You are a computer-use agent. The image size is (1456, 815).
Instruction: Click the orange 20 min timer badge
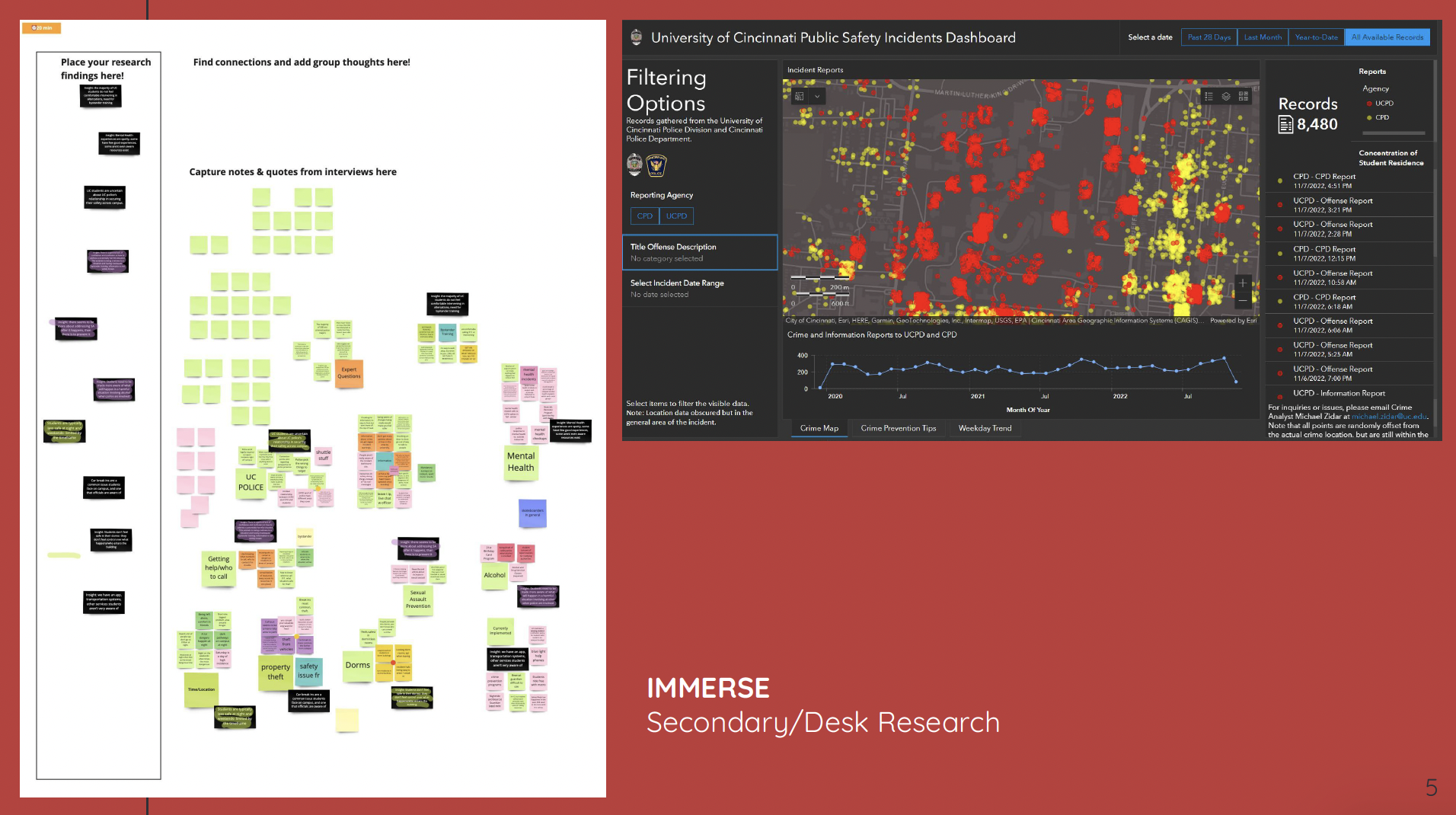(42, 28)
